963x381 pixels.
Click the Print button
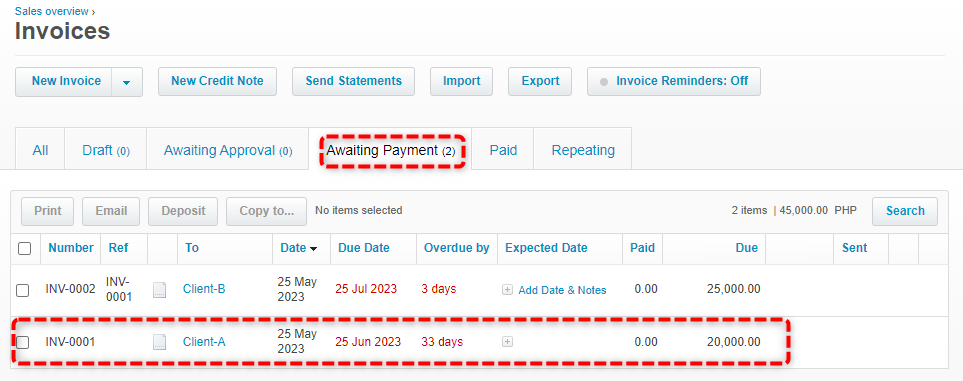(47, 211)
